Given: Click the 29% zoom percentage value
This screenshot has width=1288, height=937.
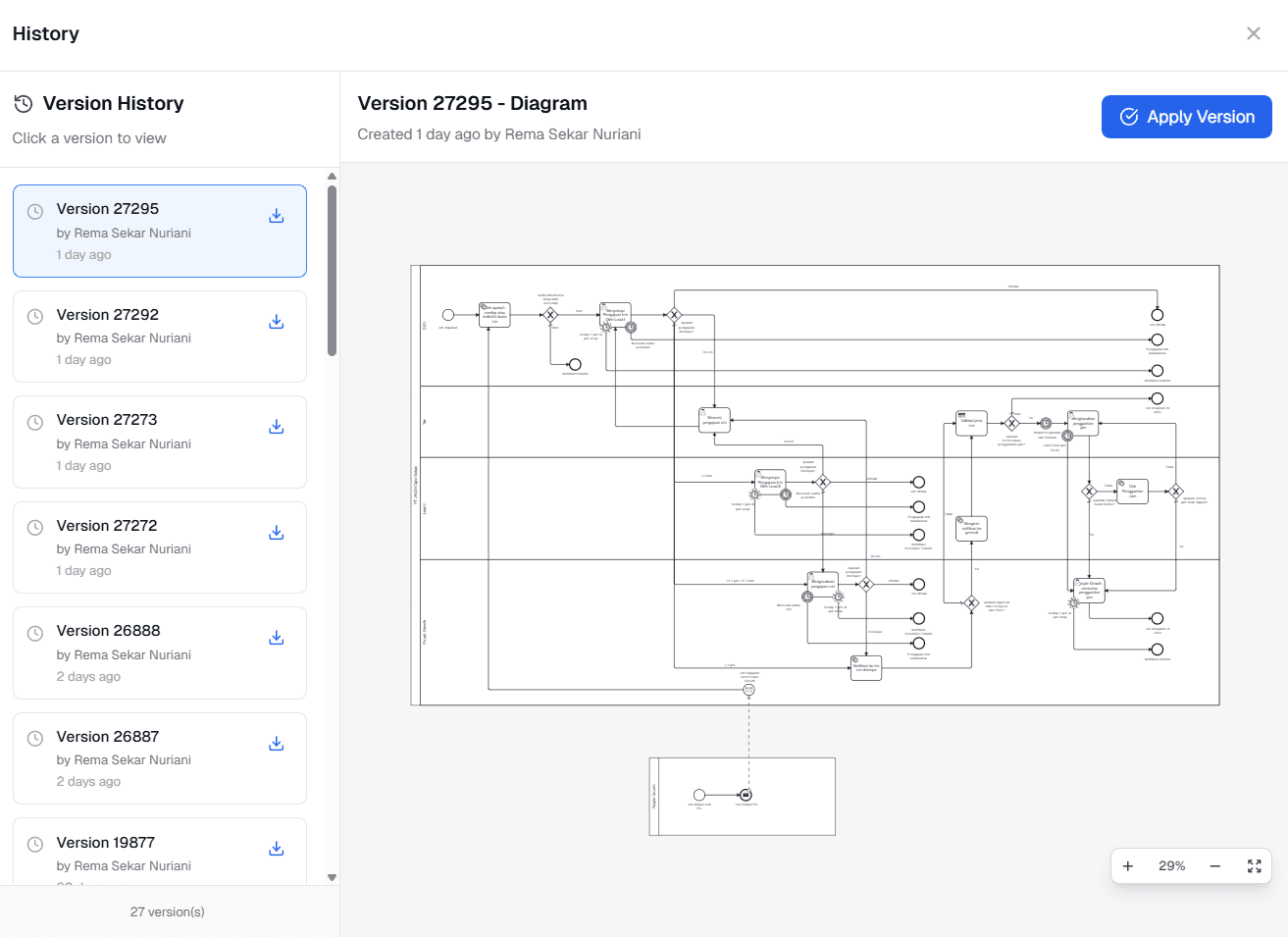Looking at the screenshot, I should pos(1171,865).
